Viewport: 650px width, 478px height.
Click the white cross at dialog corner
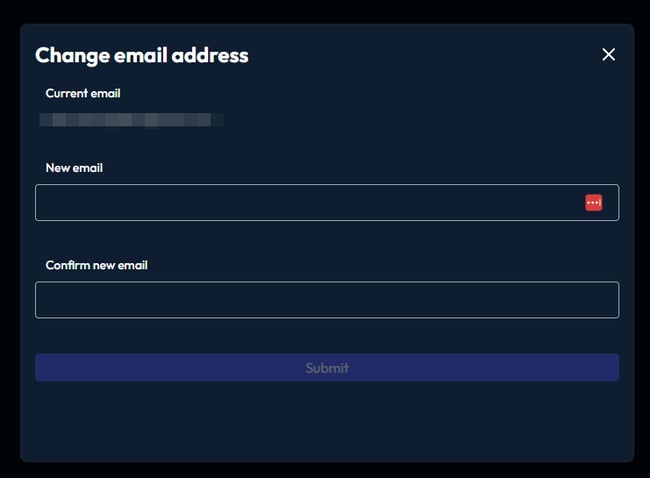[608, 54]
